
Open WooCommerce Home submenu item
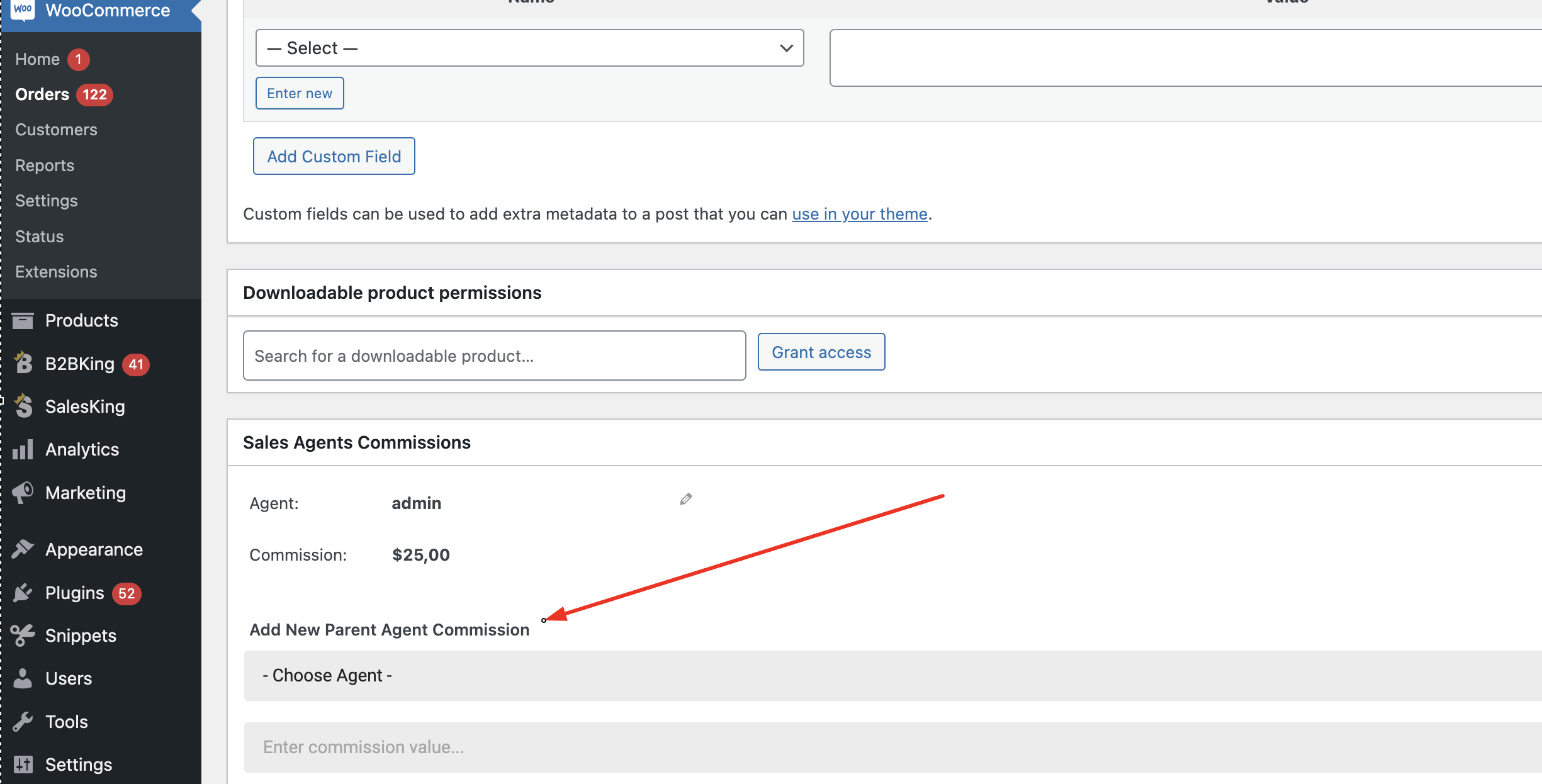click(37, 59)
